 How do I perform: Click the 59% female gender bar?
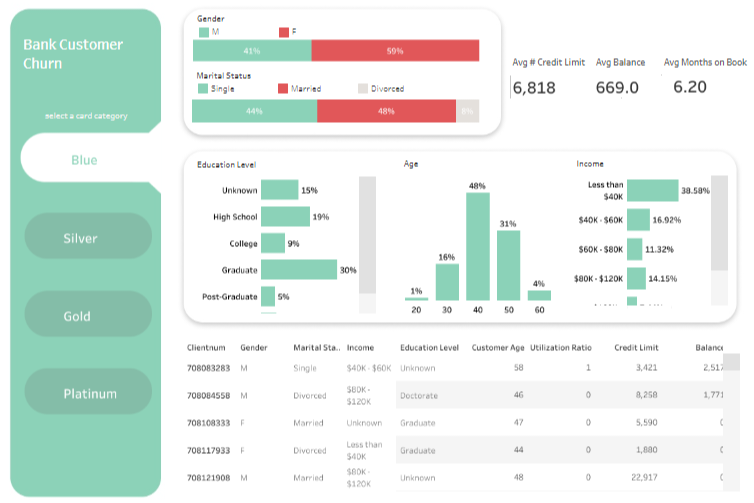pyautogui.click(x=395, y=50)
